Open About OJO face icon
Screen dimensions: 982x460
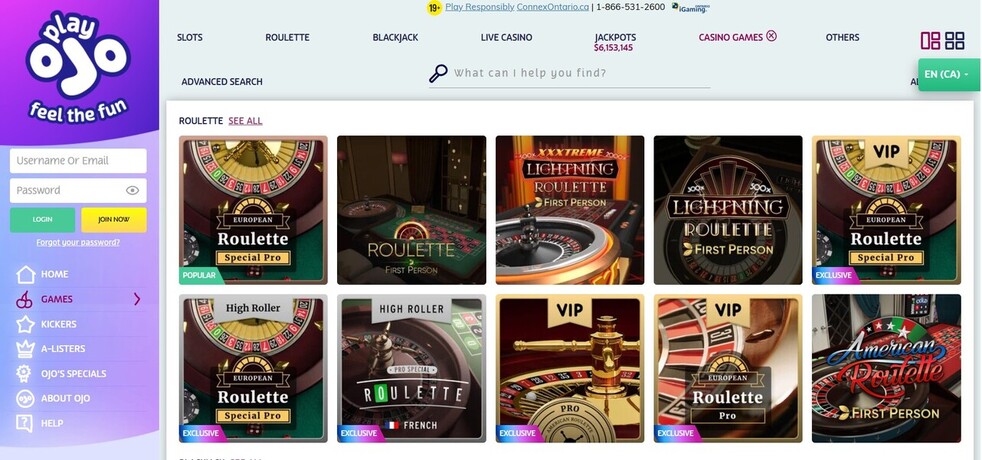(25, 398)
